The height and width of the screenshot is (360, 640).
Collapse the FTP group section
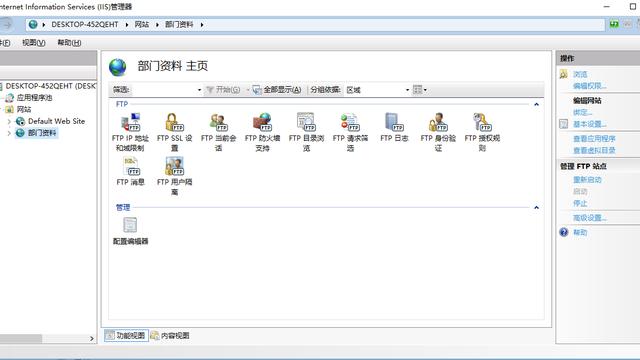point(536,104)
